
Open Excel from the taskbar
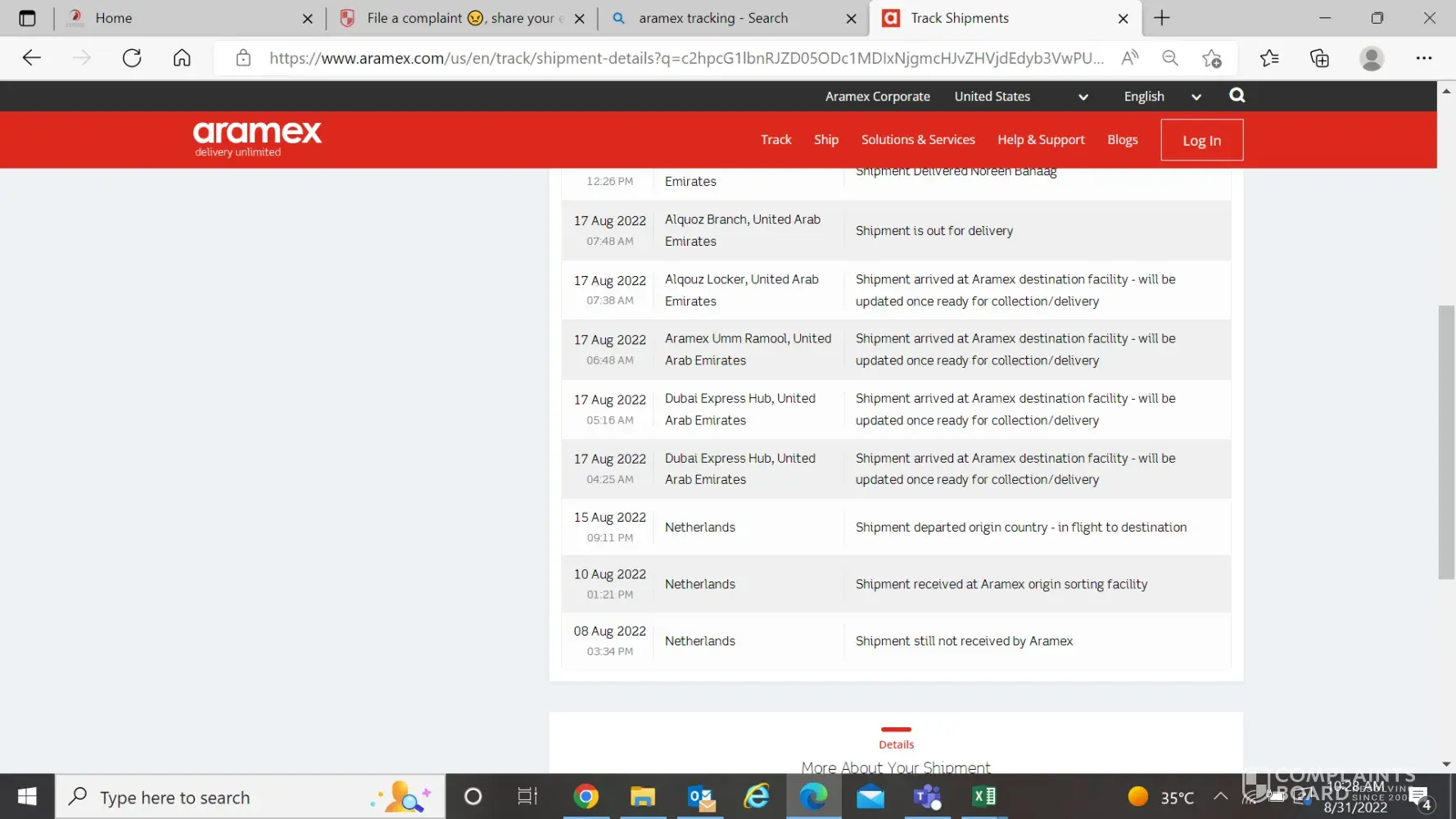(983, 796)
